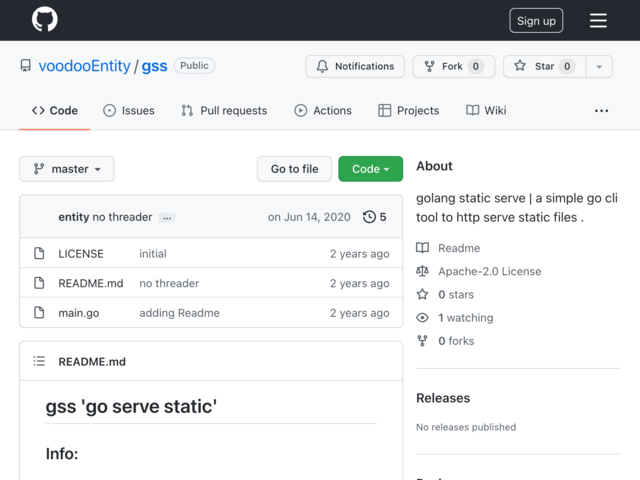Click '2 years ago' in the LICENSE row
The height and width of the screenshot is (480, 640).
(359, 253)
